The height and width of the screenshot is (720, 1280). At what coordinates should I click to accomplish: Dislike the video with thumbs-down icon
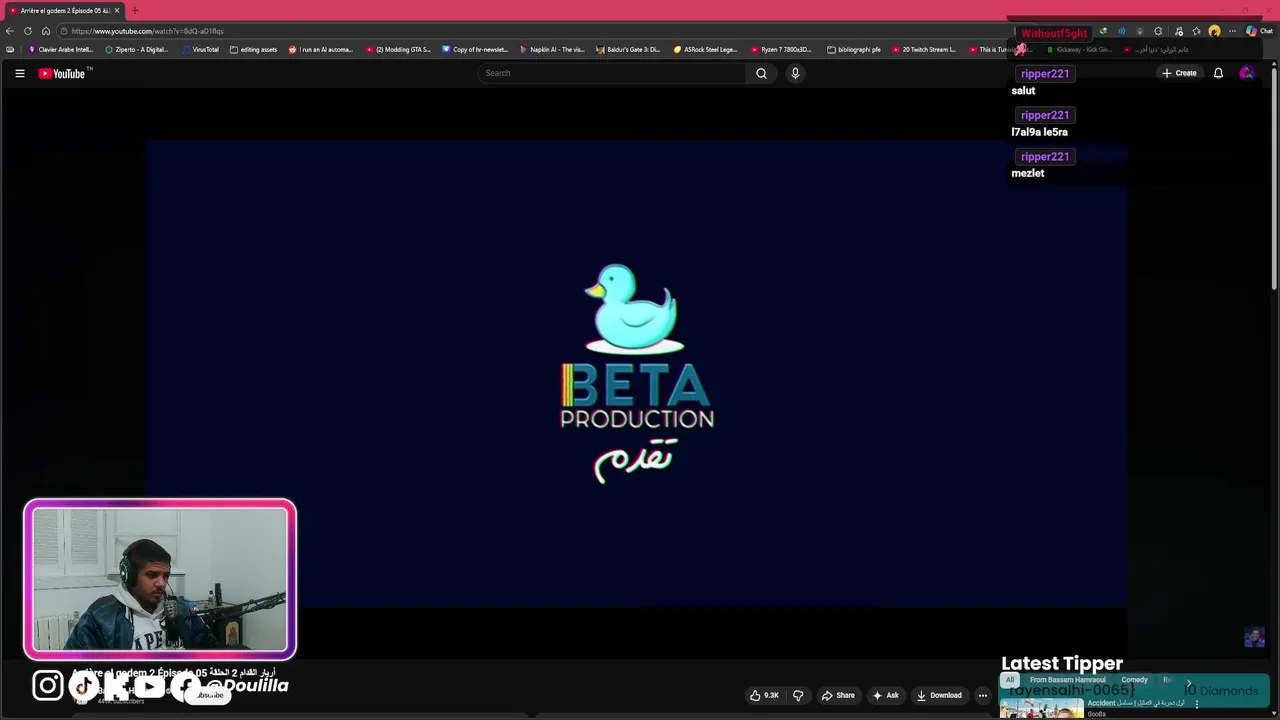pyautogui.click(x=798, y=695)
